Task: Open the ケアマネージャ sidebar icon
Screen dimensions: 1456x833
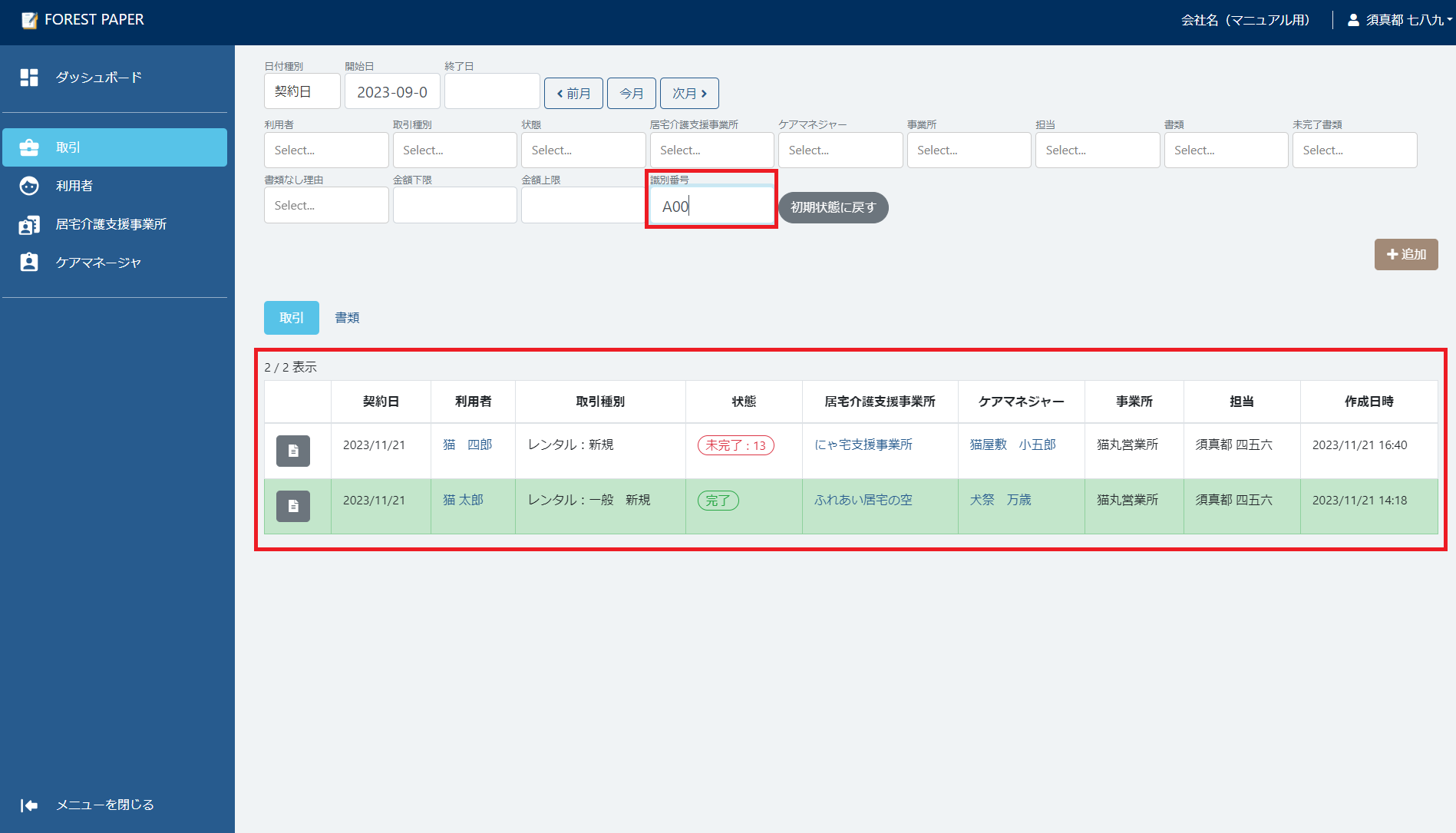Action: pos(29,263)
